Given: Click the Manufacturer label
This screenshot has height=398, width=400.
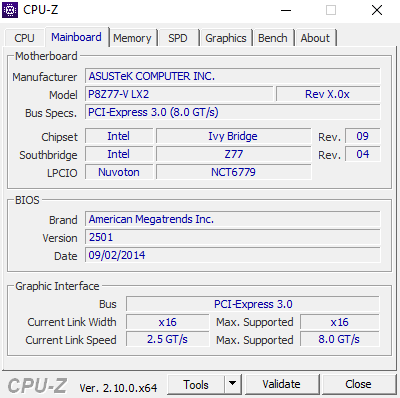Looking at the screenshot, I should point(45,77).
